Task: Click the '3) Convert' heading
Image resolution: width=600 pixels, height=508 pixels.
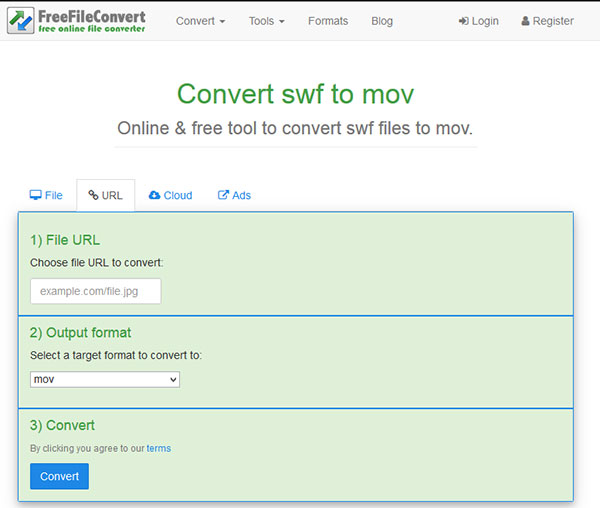Action: 62,425
